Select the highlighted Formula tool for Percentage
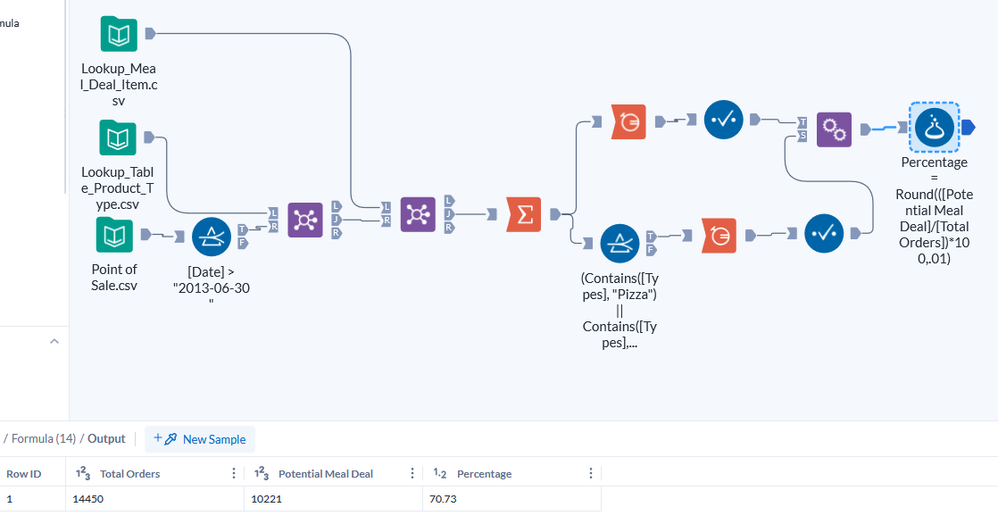Screen dimensions: 998x516 [934, 127]
